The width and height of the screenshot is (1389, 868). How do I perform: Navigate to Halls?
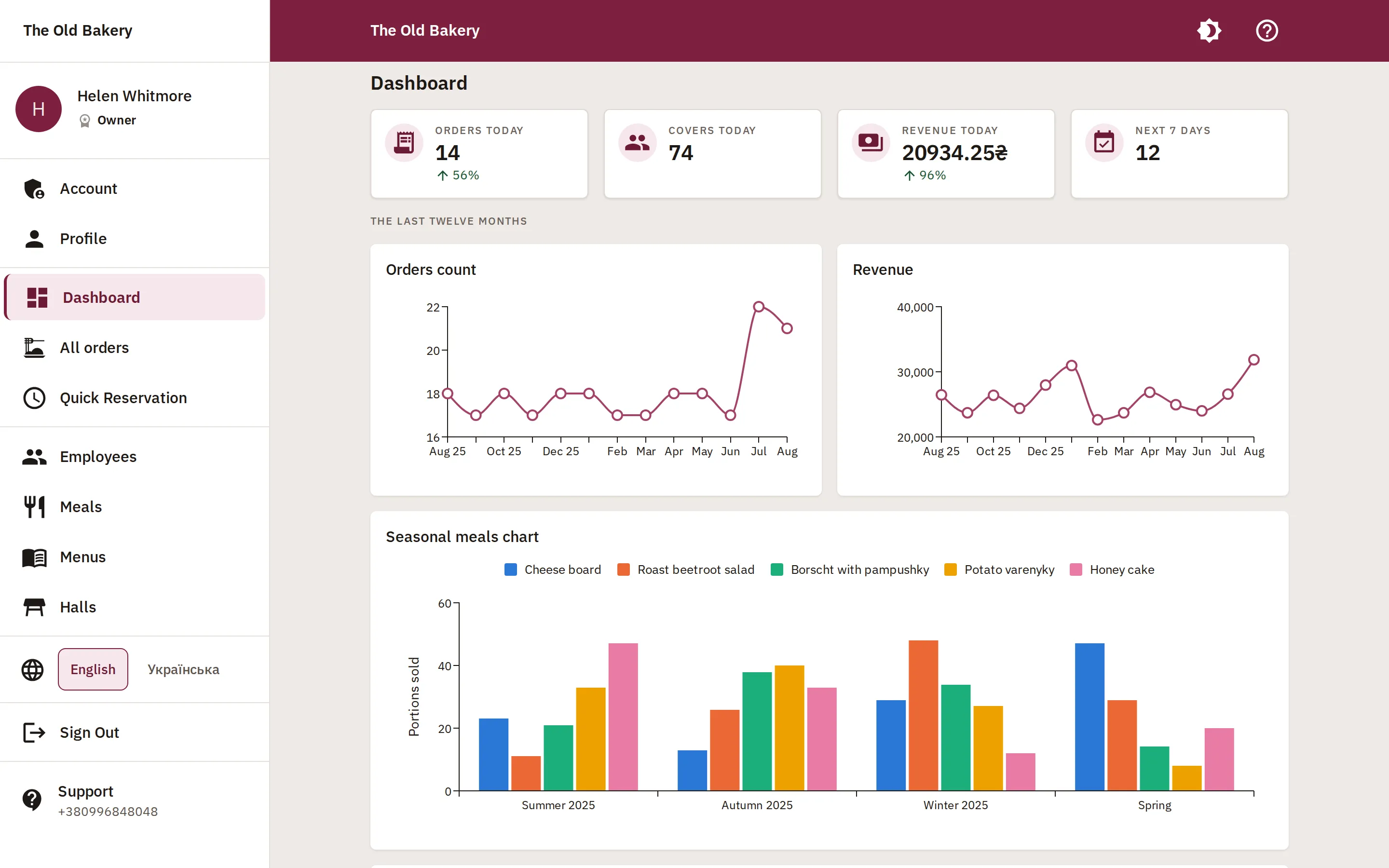click(134, 608)
